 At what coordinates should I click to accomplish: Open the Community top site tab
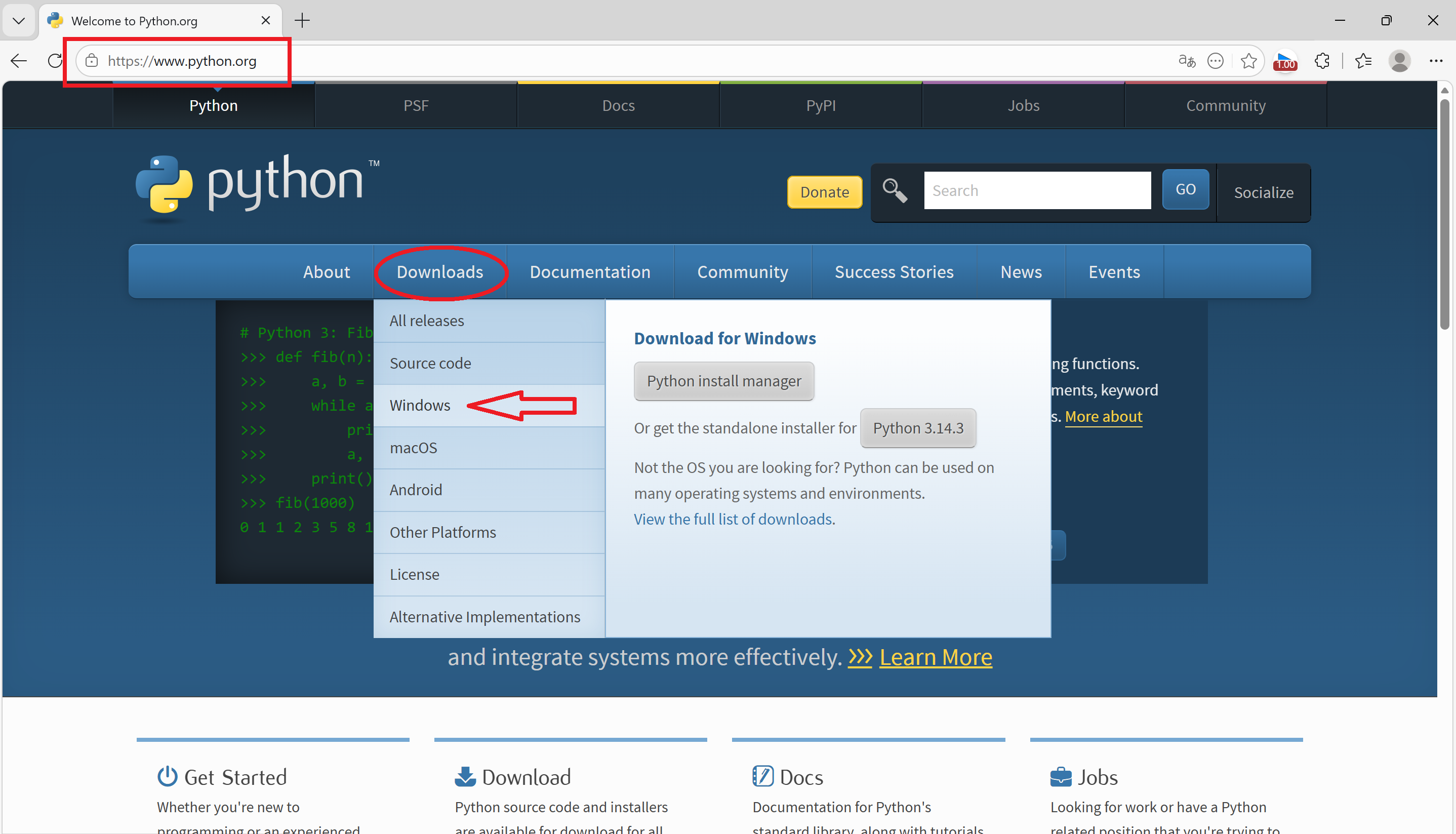(1226, 105)
